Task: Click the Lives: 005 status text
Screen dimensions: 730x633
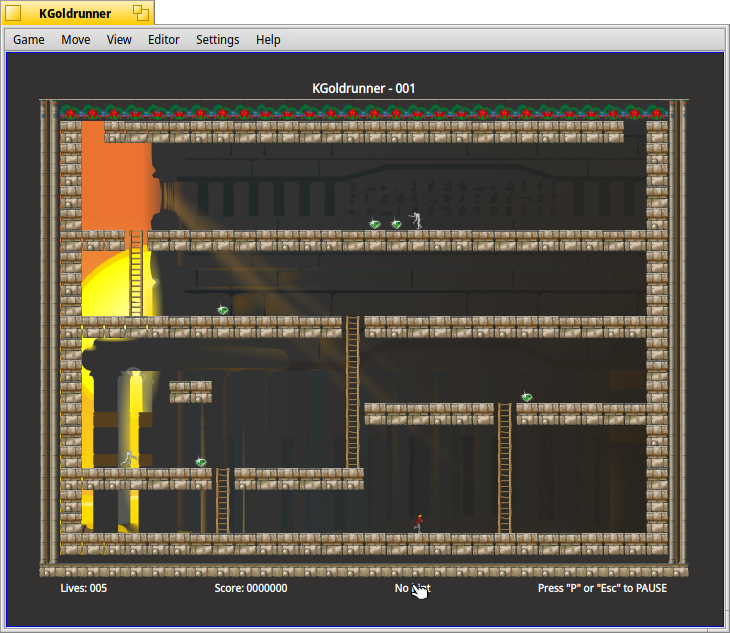Action: point(84,588)
